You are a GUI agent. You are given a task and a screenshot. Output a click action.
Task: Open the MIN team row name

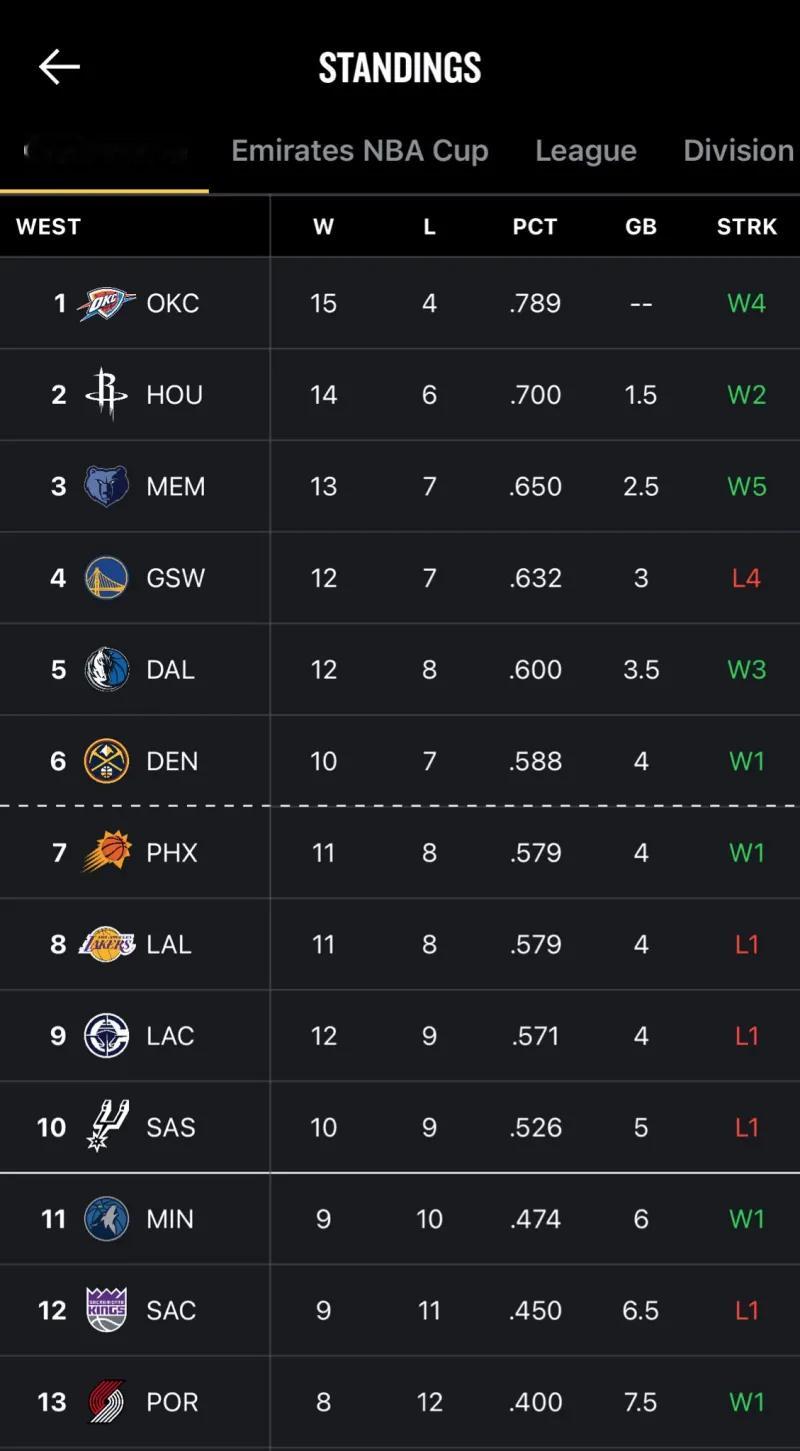[x=170, y=1219]
